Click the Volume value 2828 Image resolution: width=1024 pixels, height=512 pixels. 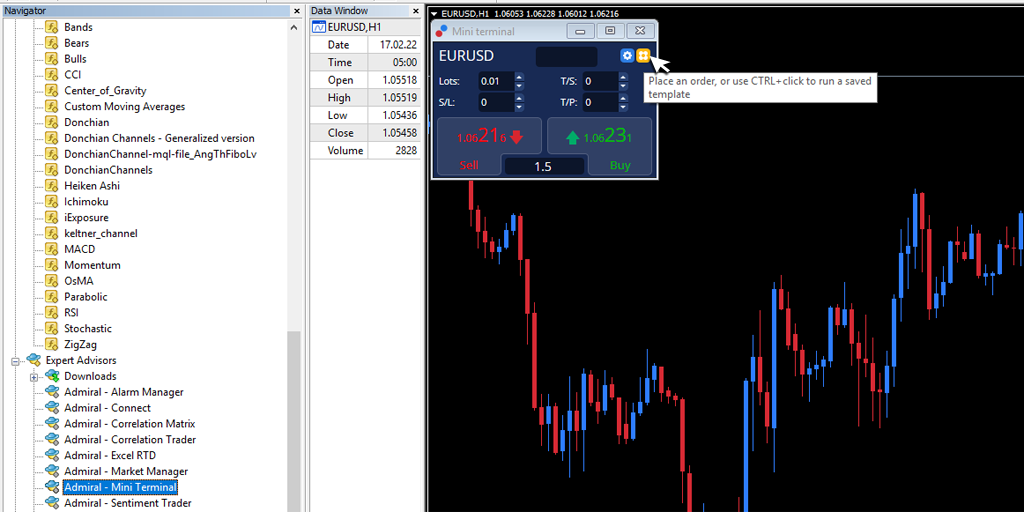point(406,150)
